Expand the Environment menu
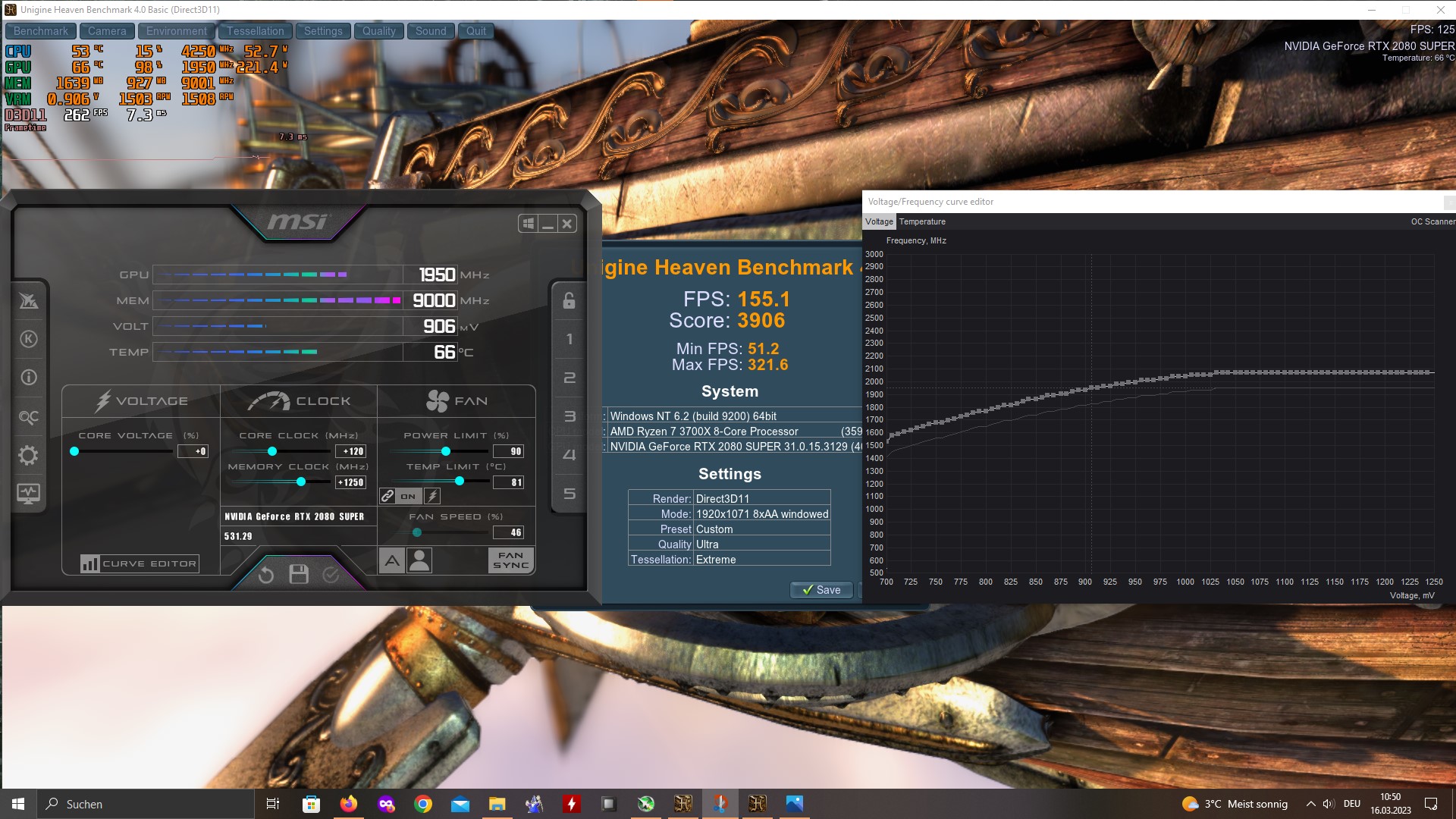Screen dimensions: 1456x819 [x=176, y=31]
